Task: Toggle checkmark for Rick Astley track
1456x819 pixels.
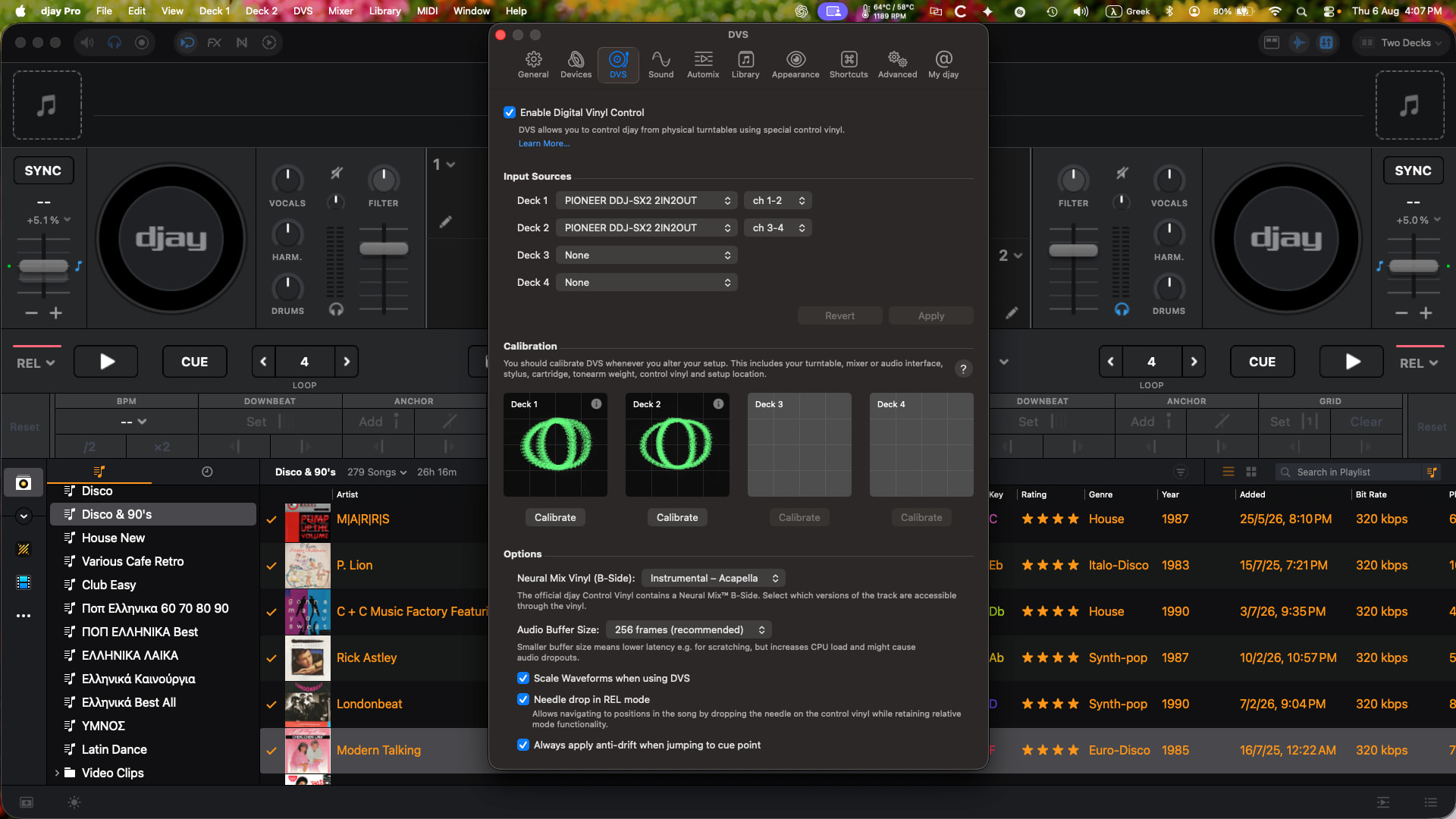Action: pos(271,658)
